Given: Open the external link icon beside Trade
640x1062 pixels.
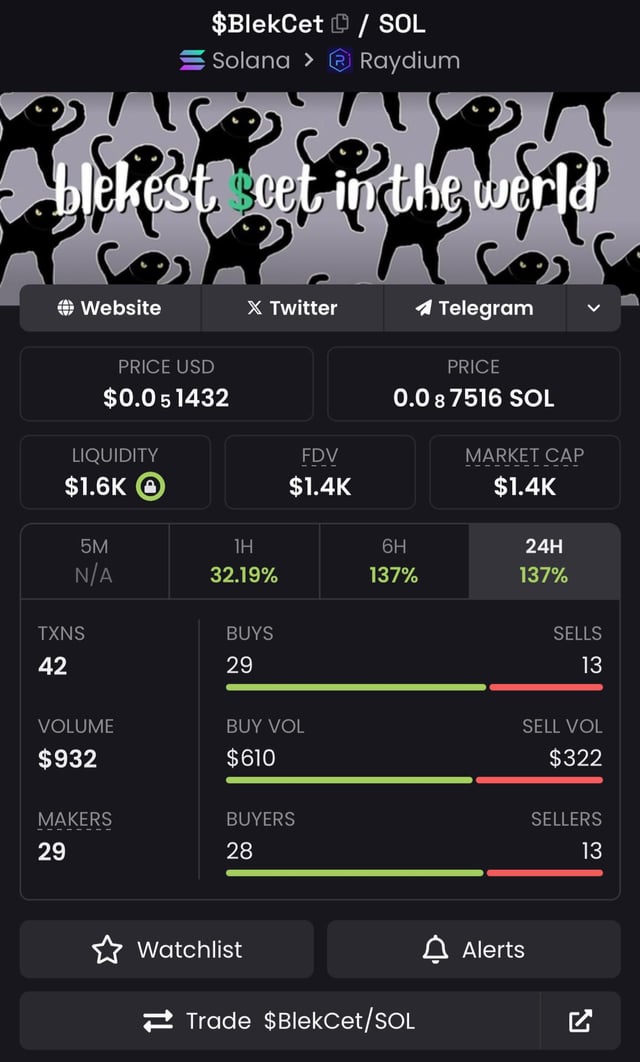Looking at the screenshot, I should point(580,1021).
